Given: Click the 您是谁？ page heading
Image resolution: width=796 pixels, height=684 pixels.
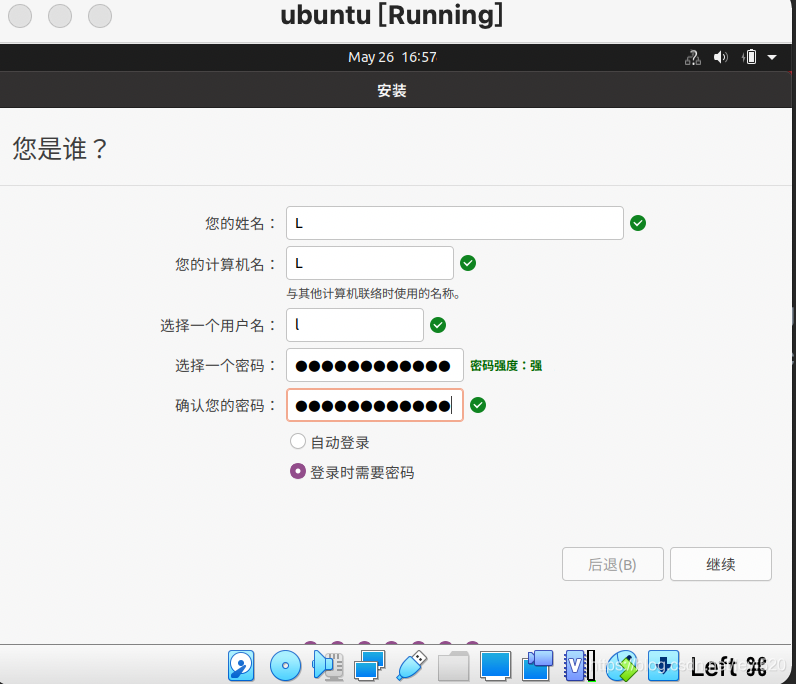Looking at the screenshot, I should (x=60, y=149).
